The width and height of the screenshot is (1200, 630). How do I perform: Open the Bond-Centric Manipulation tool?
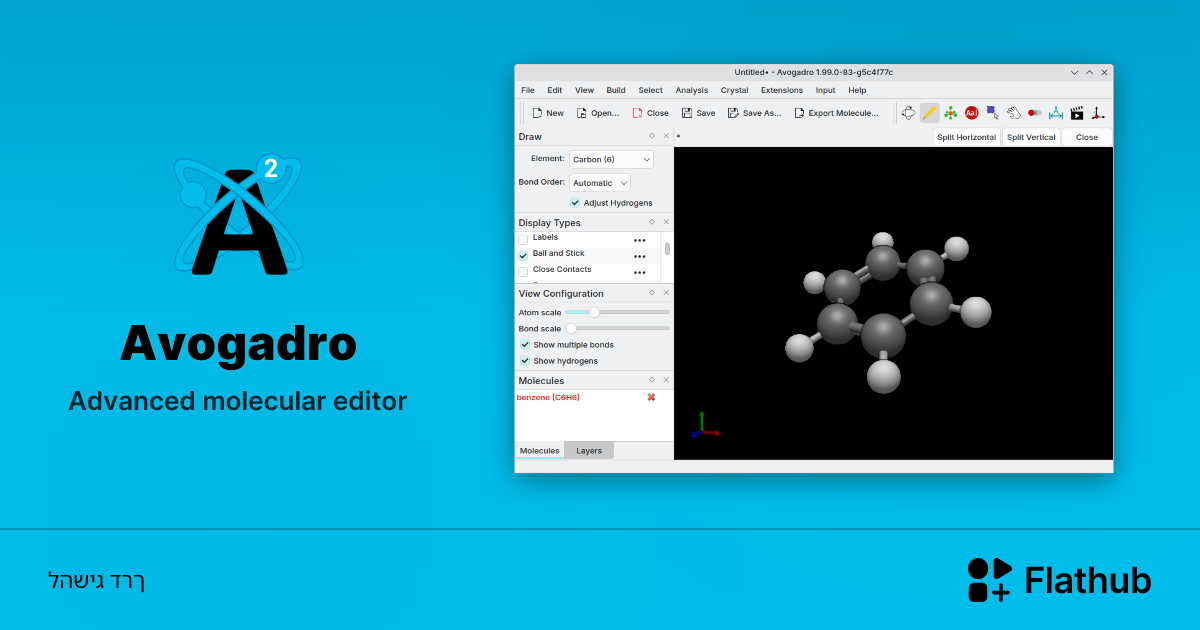[x=950, y=112]
